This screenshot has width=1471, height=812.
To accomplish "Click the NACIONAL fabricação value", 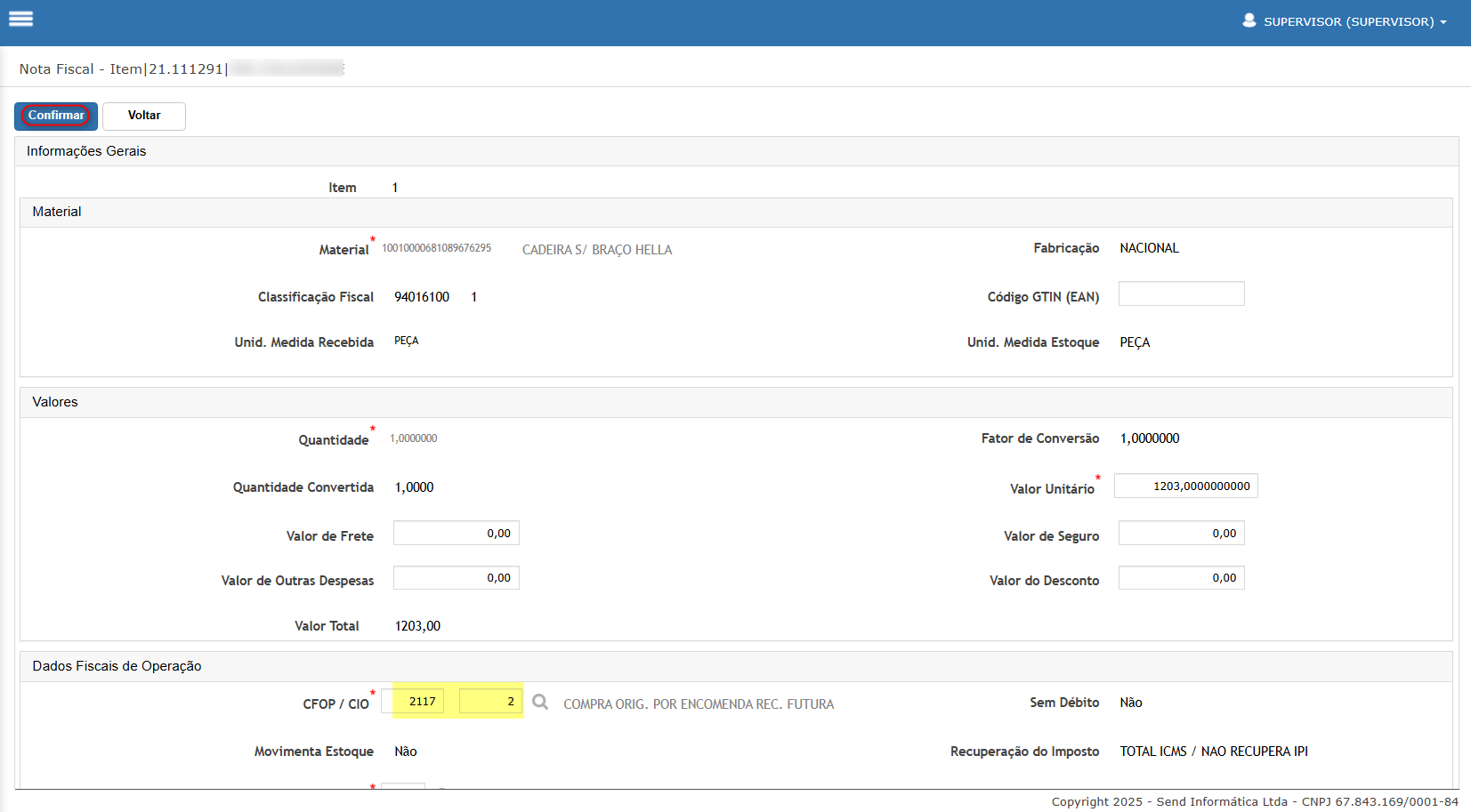I will 1149,248.
